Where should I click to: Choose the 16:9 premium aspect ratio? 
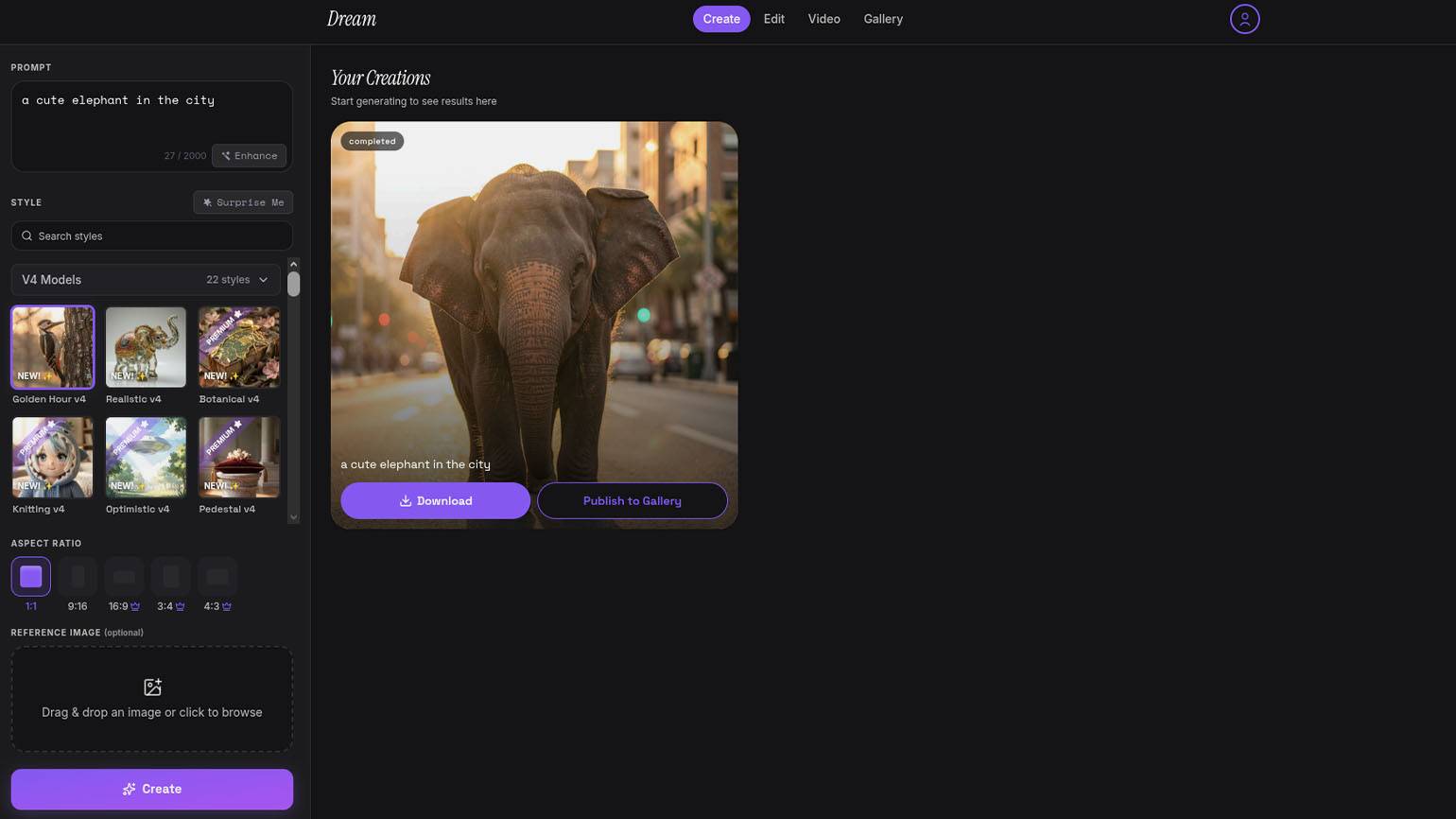pyautogui.click(x=124, y=577)
